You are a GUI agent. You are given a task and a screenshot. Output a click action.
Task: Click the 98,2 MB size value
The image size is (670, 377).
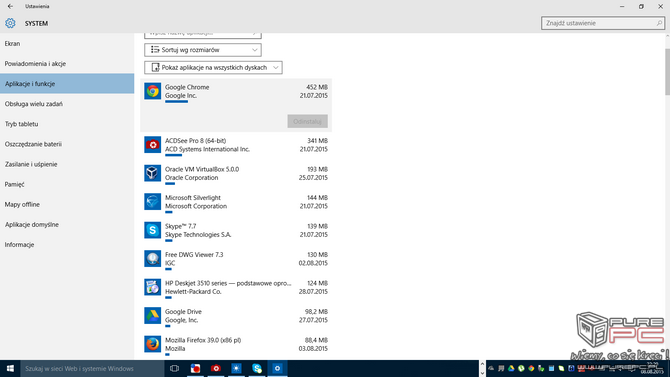[x=316, y=312]
